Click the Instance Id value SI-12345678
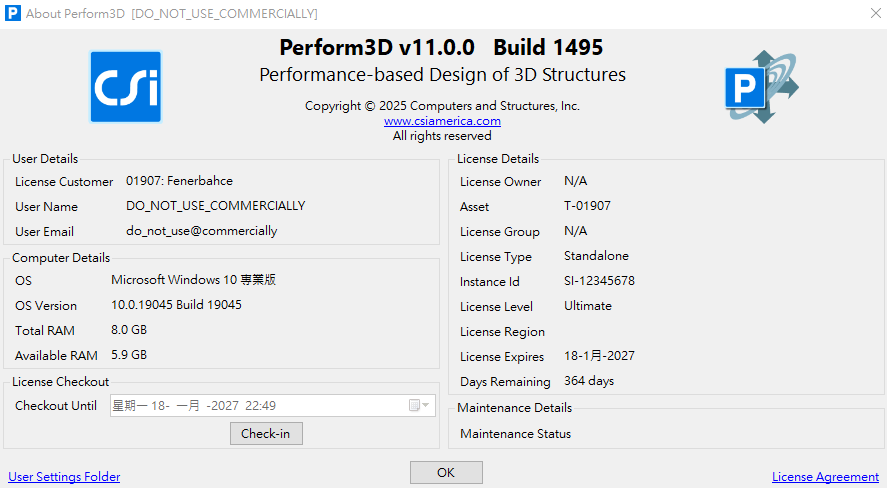 click(599, 281)
